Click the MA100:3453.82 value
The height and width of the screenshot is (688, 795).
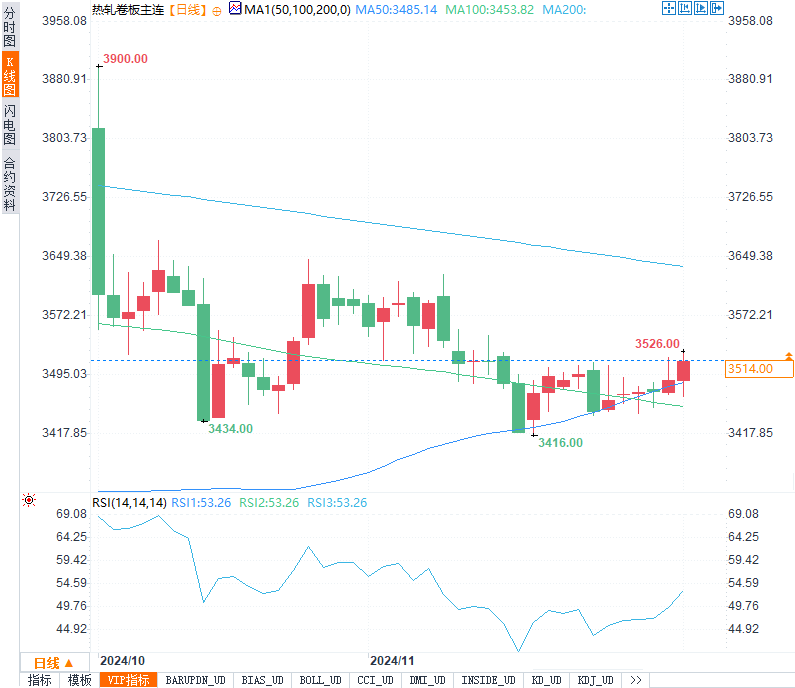pos(489,10)
